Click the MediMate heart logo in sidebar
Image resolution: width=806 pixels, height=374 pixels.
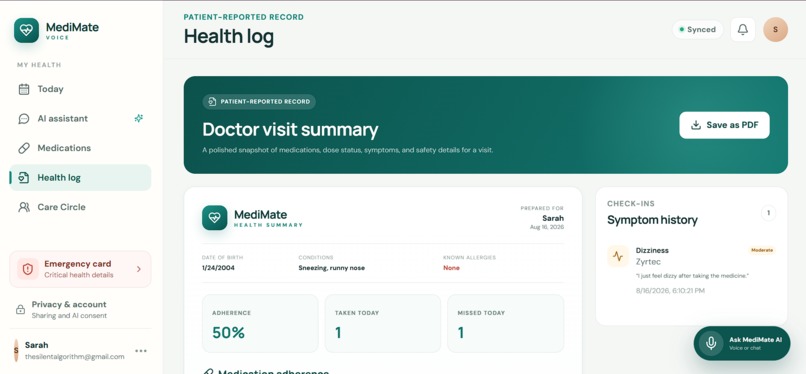coord(26,30)
